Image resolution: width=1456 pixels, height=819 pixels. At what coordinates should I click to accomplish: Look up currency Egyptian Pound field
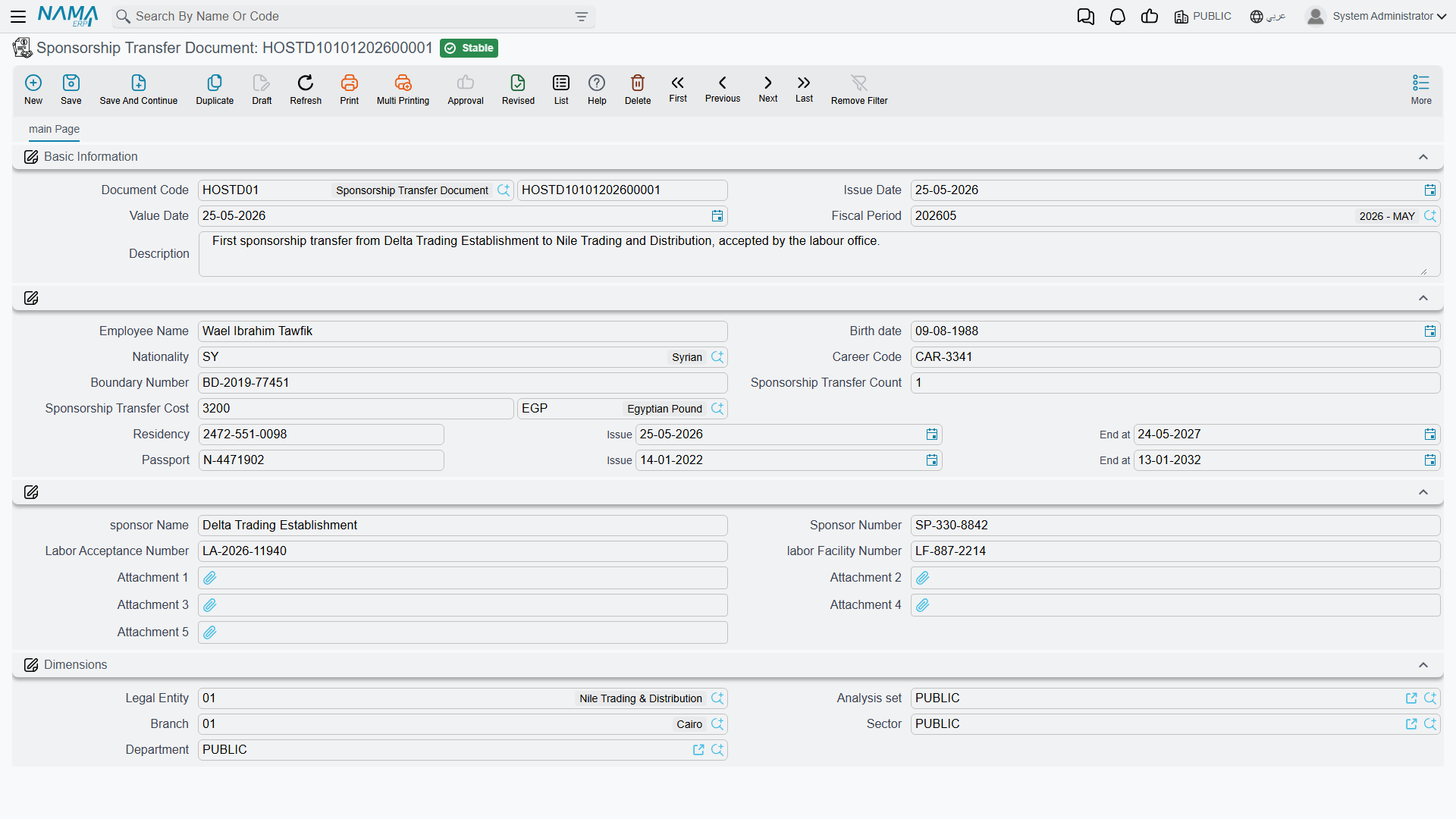(x=717, y=409)
